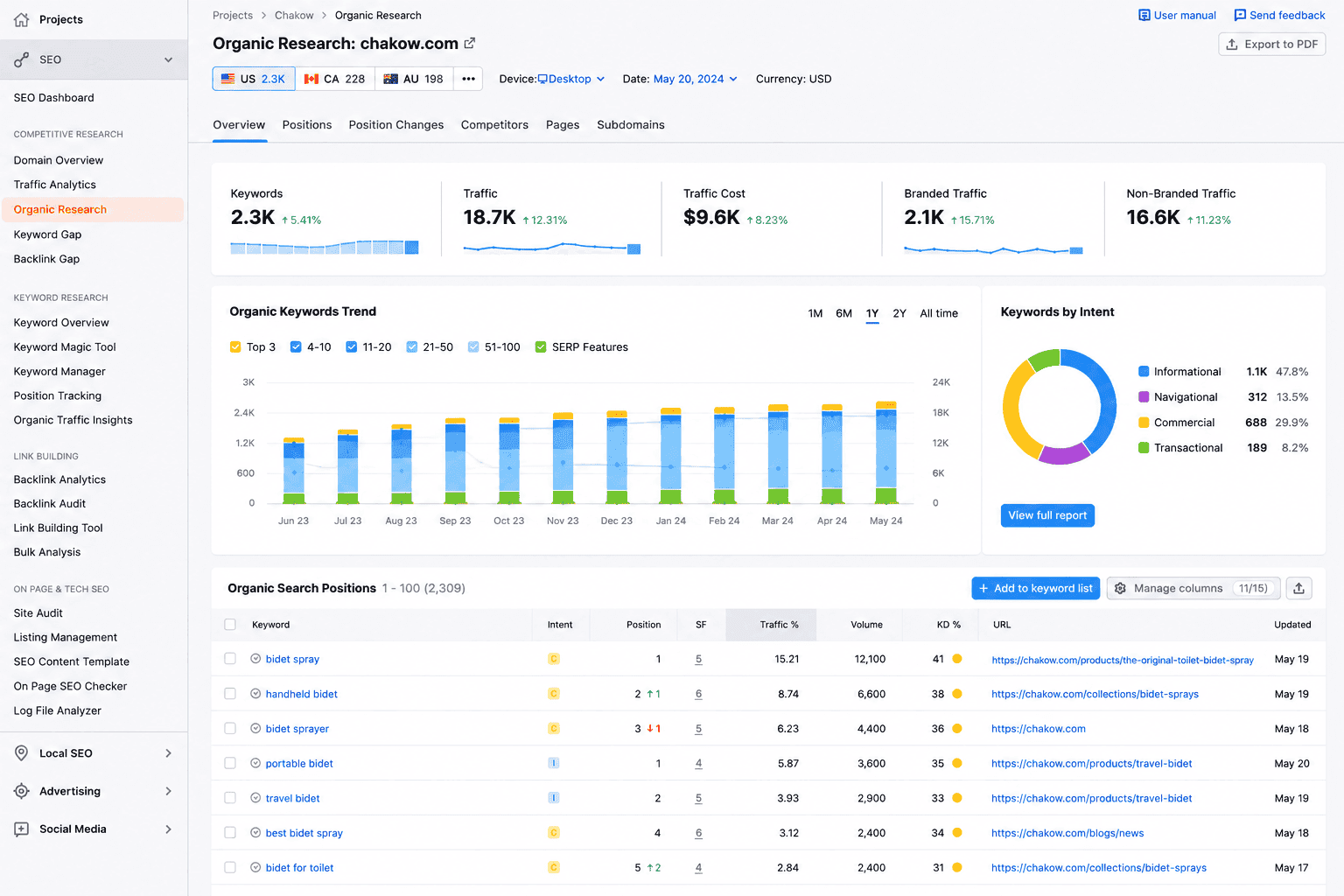Click the Chakow breadcrumb link

[294, 15]
